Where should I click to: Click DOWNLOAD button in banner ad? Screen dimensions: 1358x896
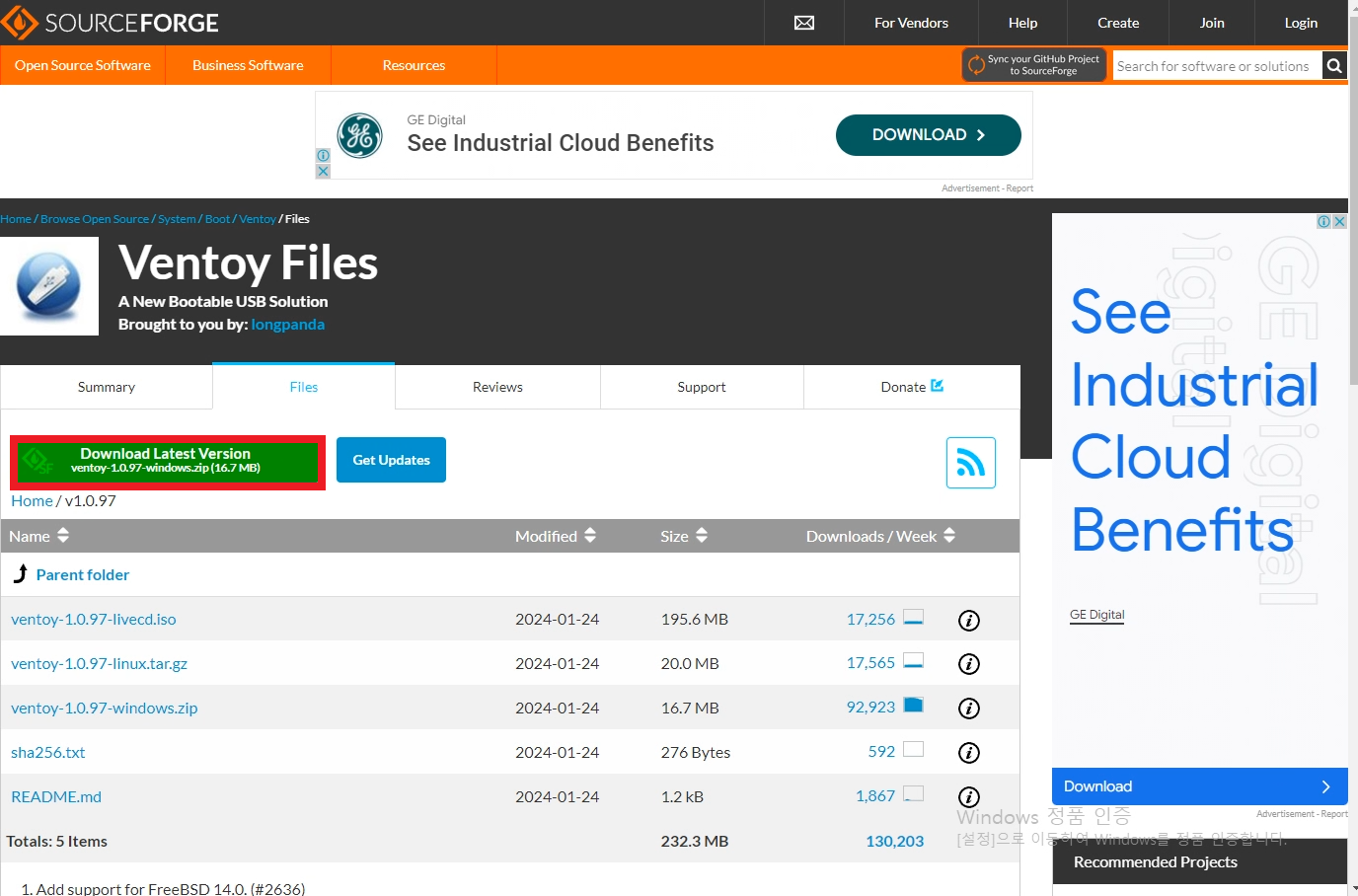(928, 135)
